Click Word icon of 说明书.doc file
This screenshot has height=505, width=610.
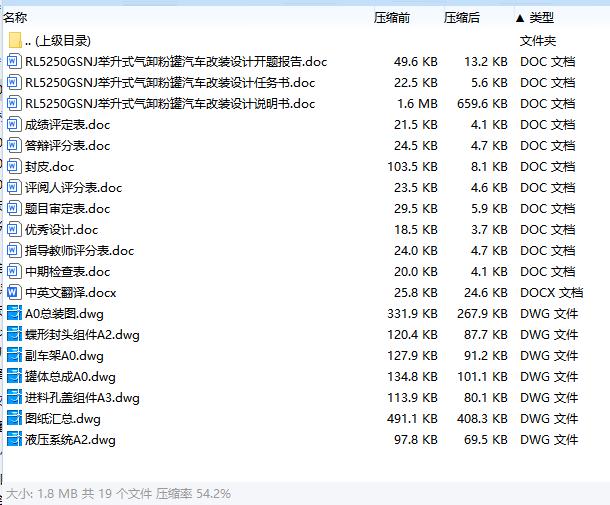[13, 103]
